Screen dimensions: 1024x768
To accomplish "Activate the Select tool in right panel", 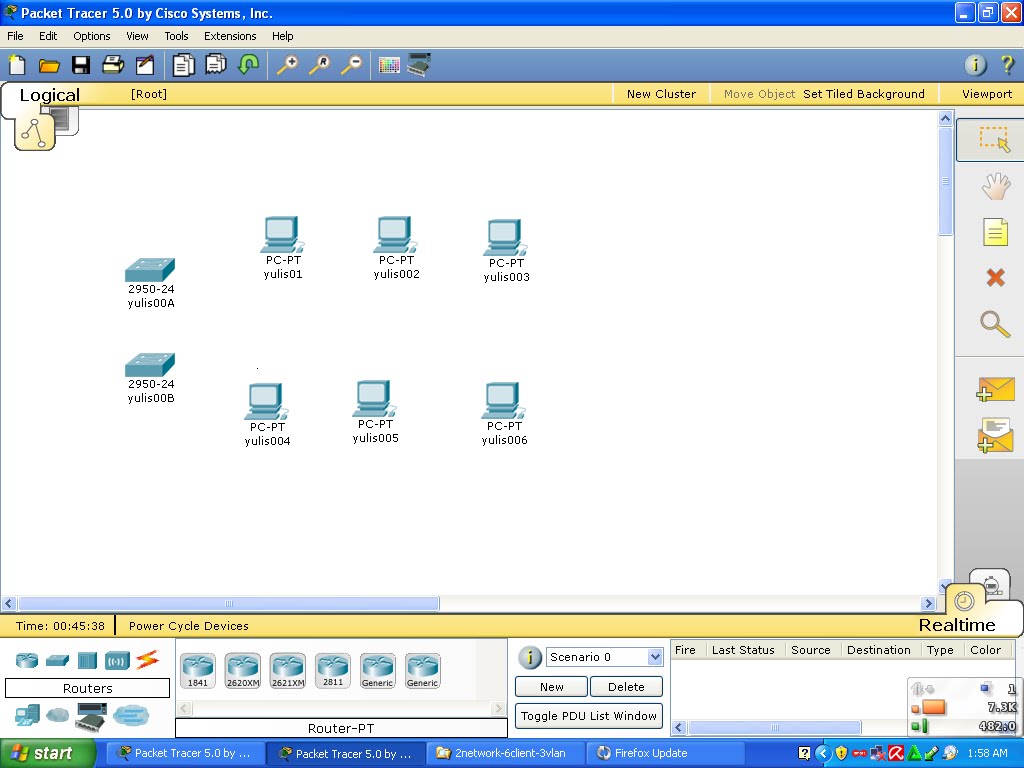I will (x=993, y=139).
